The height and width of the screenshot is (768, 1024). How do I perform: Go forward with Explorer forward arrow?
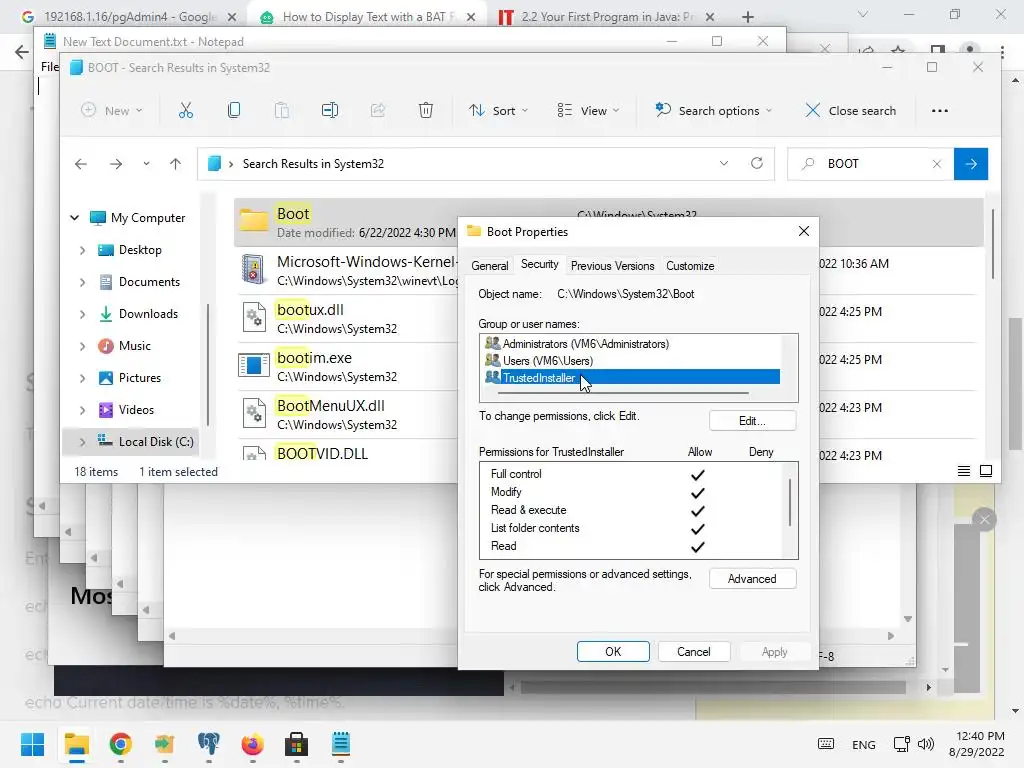[x=116, y=164]
